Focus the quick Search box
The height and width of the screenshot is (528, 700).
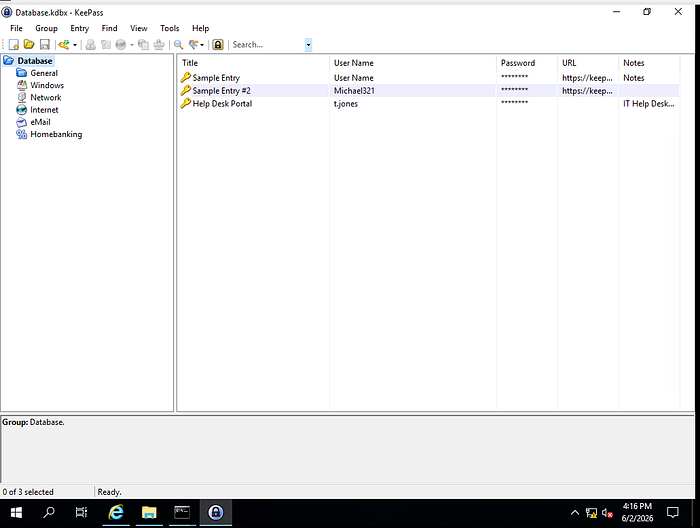(x=268, y=45)
